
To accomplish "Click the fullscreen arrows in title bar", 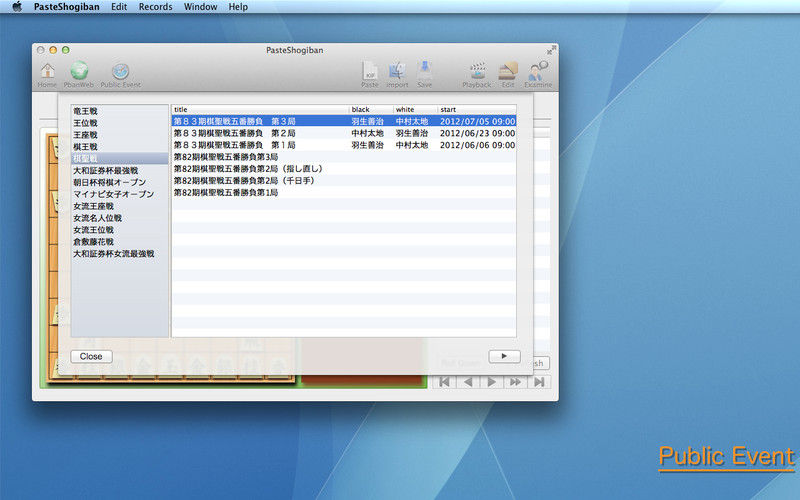I will 551,50.
